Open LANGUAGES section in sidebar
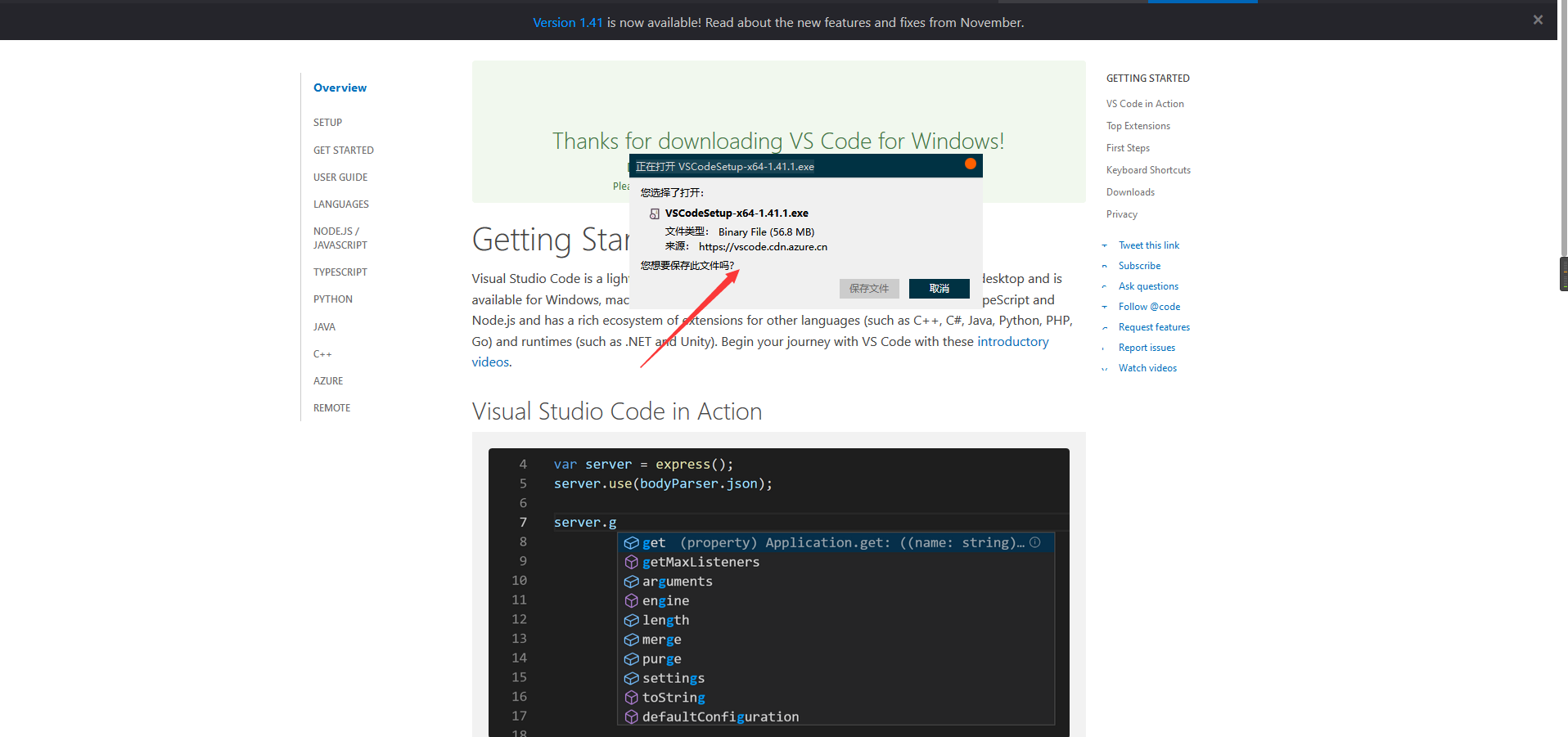Viewport: 1568px width, 737px height. point(341,204)
